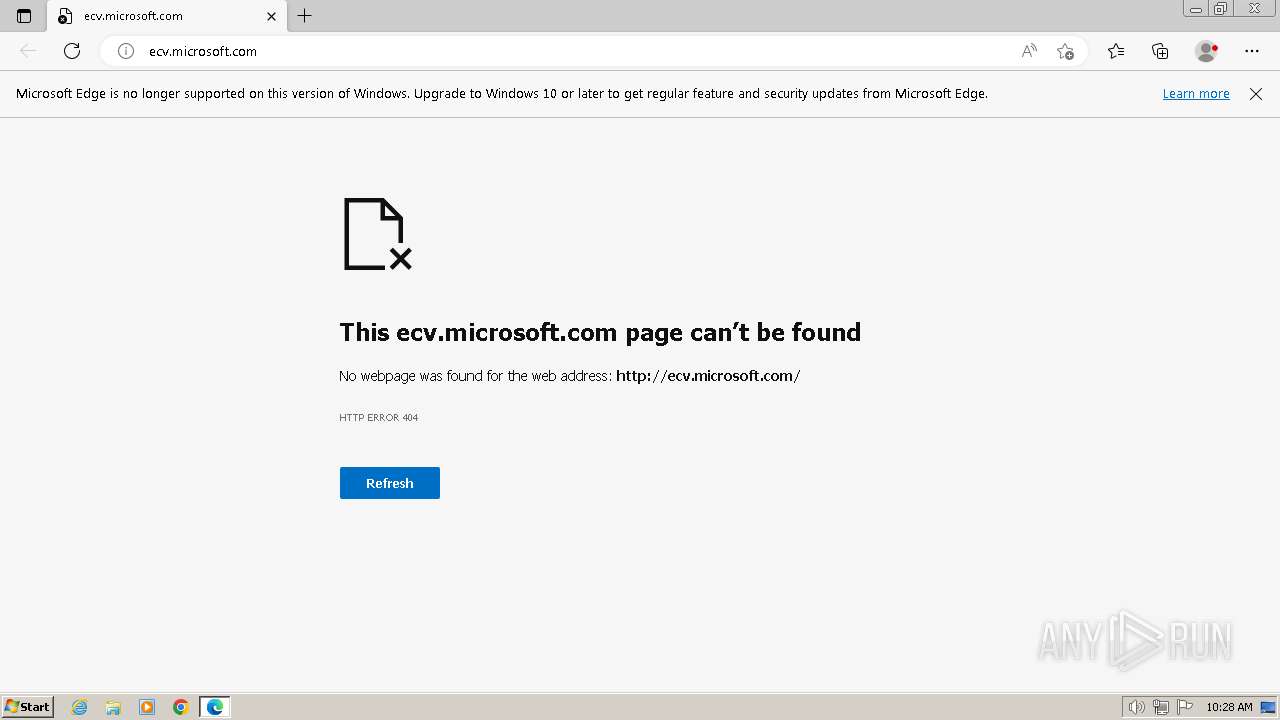Minimize the Edge browser window

pos(1196,9)
